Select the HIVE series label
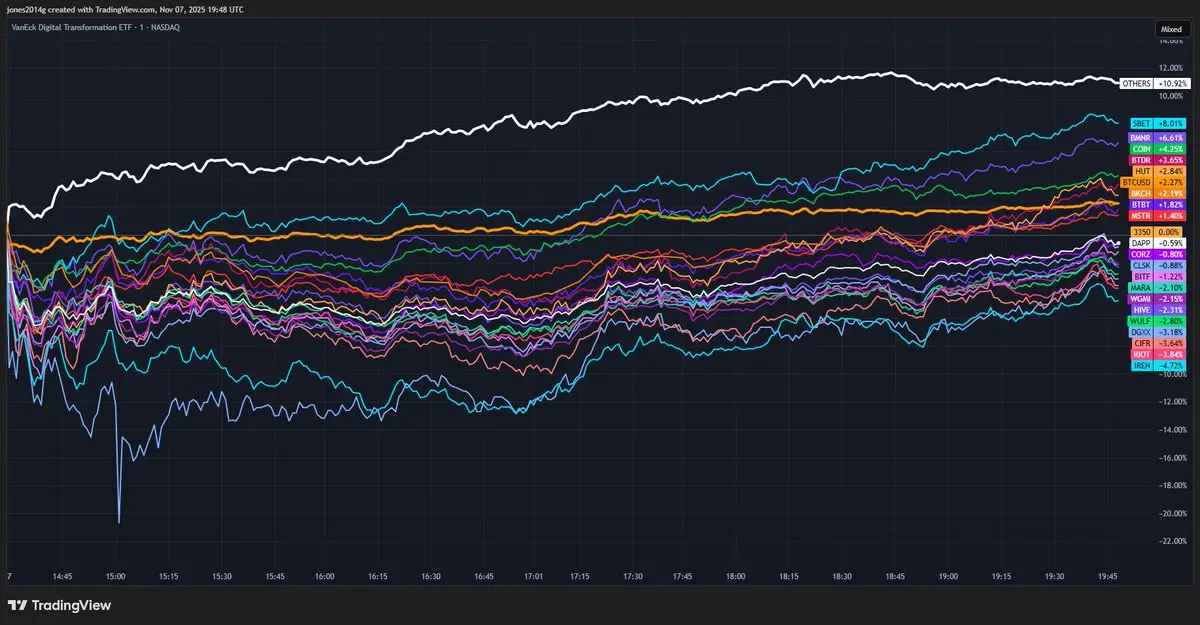 [x=1142, y=309]
